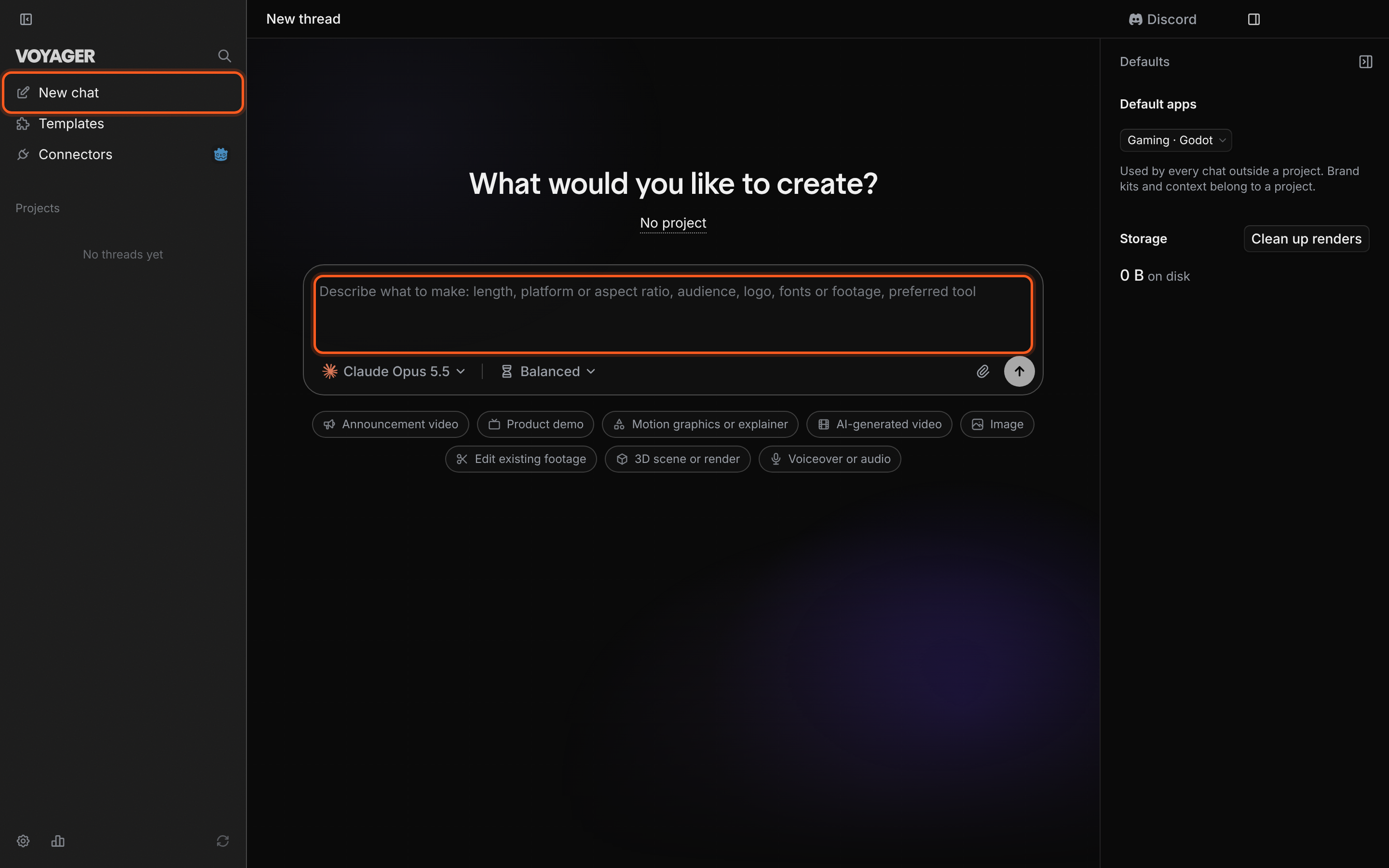The width and height of the screenshot is (1389, 868).
Task: Open the Discord link
Action: point(1162,19)
